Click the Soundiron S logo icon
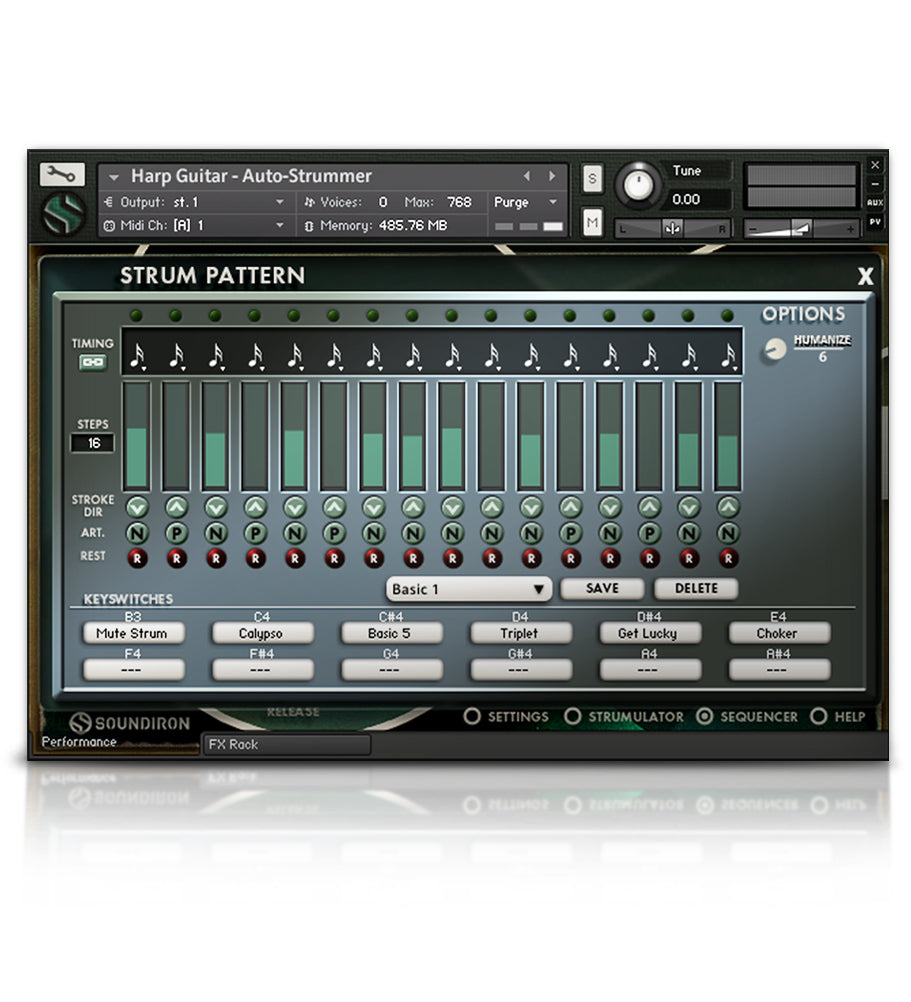This screenshot has width=911, height=1002. [x=63, y=214]
